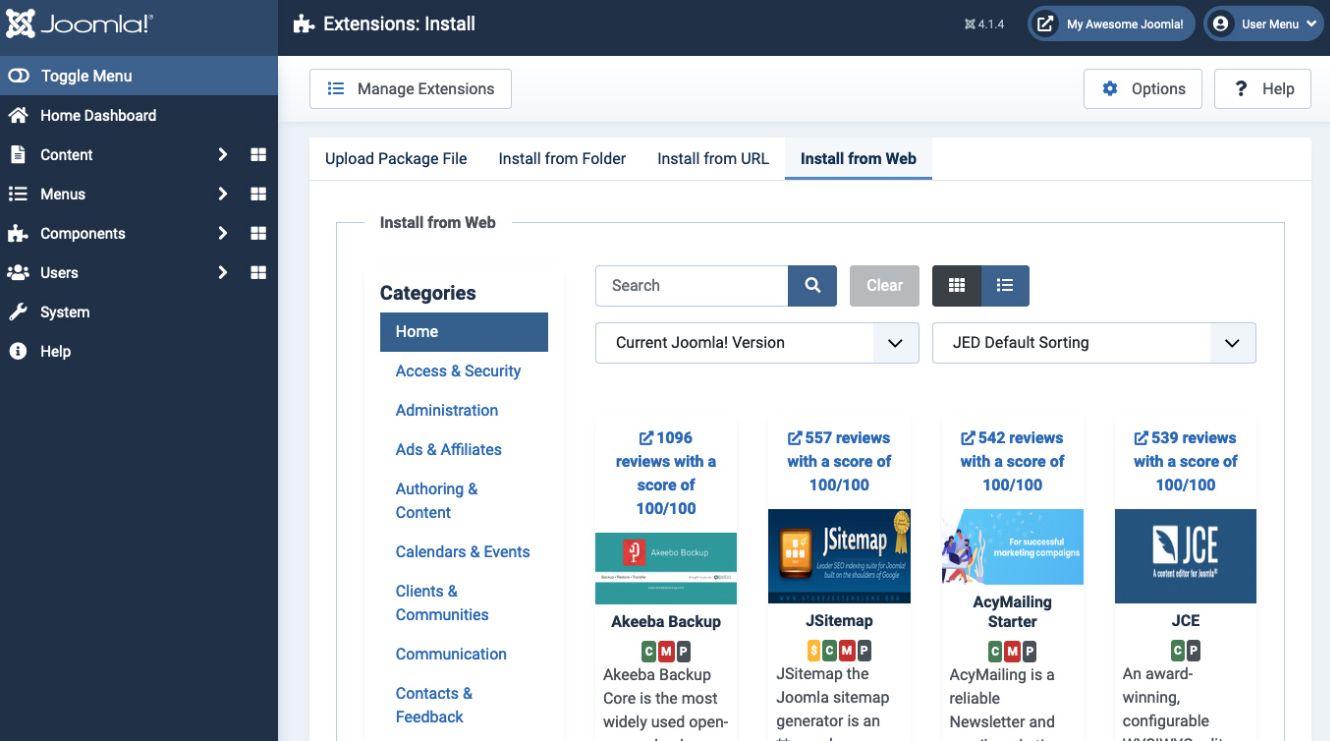Click the gray P badge under JCE
The width and height of the screenshot is (1330, 741).
click(1194, 651)
